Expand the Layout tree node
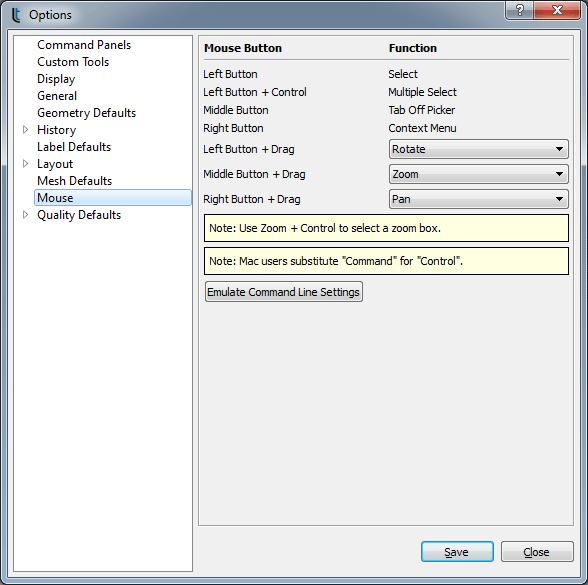Image resolution: width=588 pixels, height=585 pixels. (26, 164)
